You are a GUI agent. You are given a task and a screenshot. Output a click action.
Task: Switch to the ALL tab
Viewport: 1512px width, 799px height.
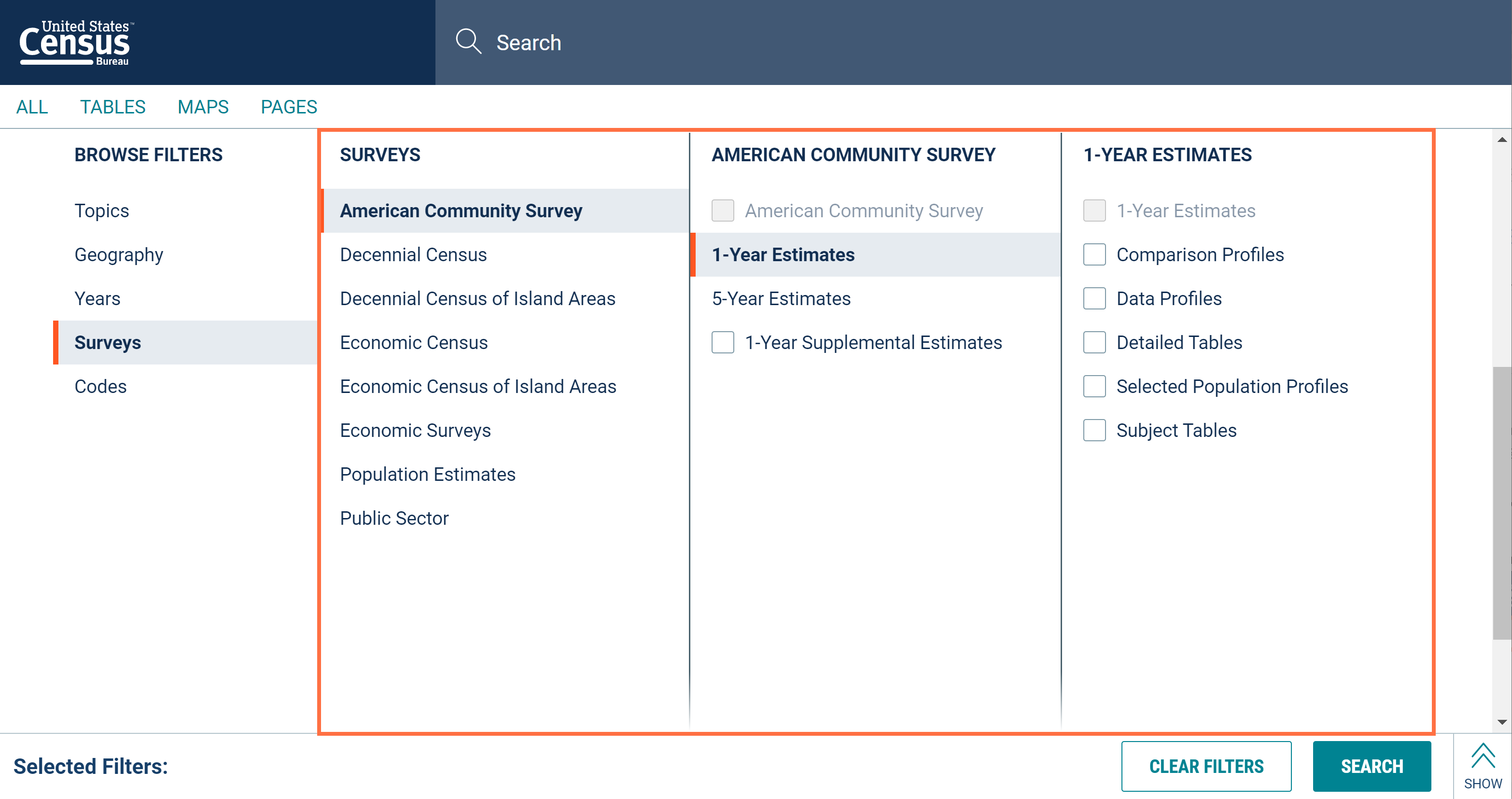pos(32,107)
